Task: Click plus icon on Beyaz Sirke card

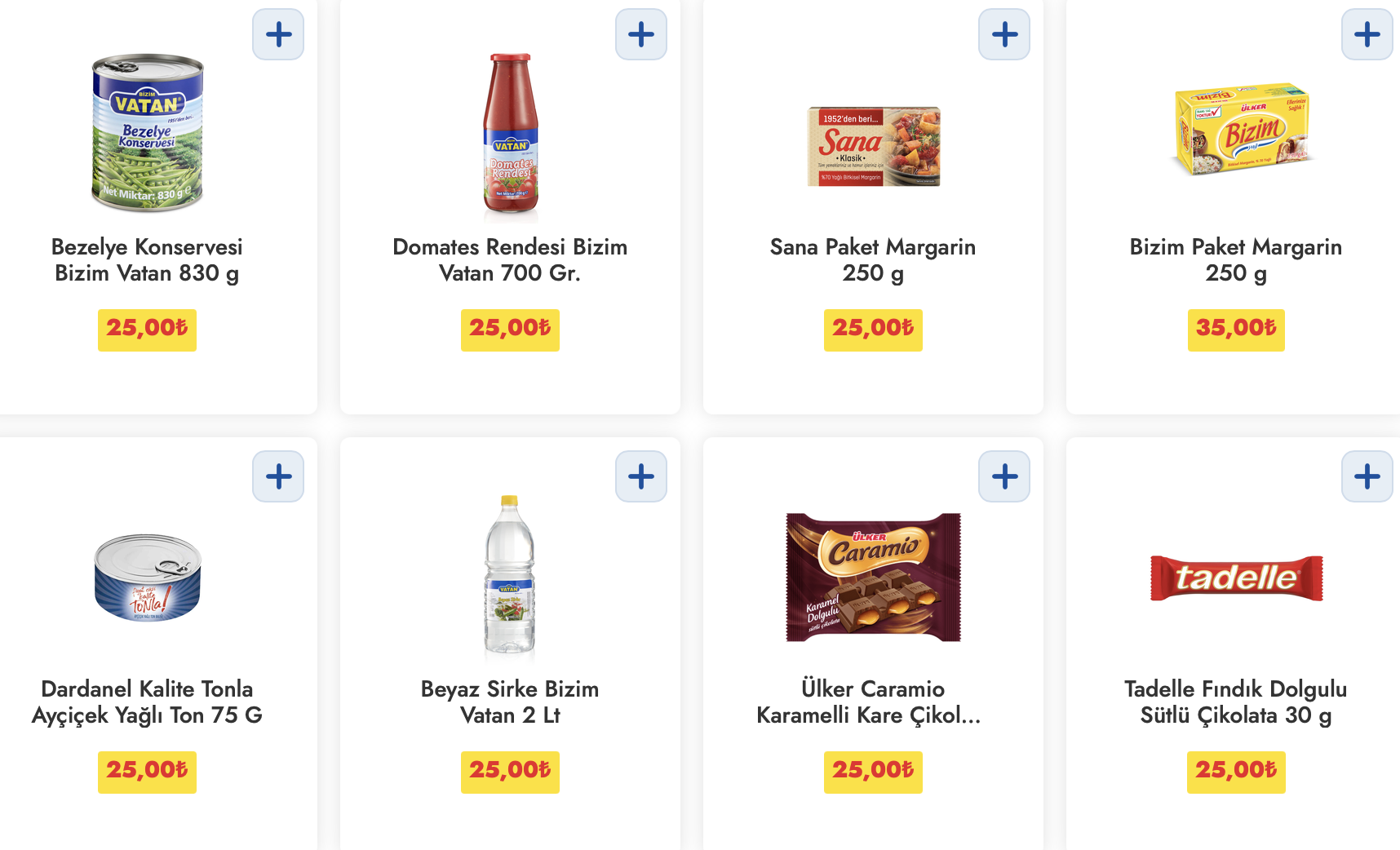Action: 641,476
